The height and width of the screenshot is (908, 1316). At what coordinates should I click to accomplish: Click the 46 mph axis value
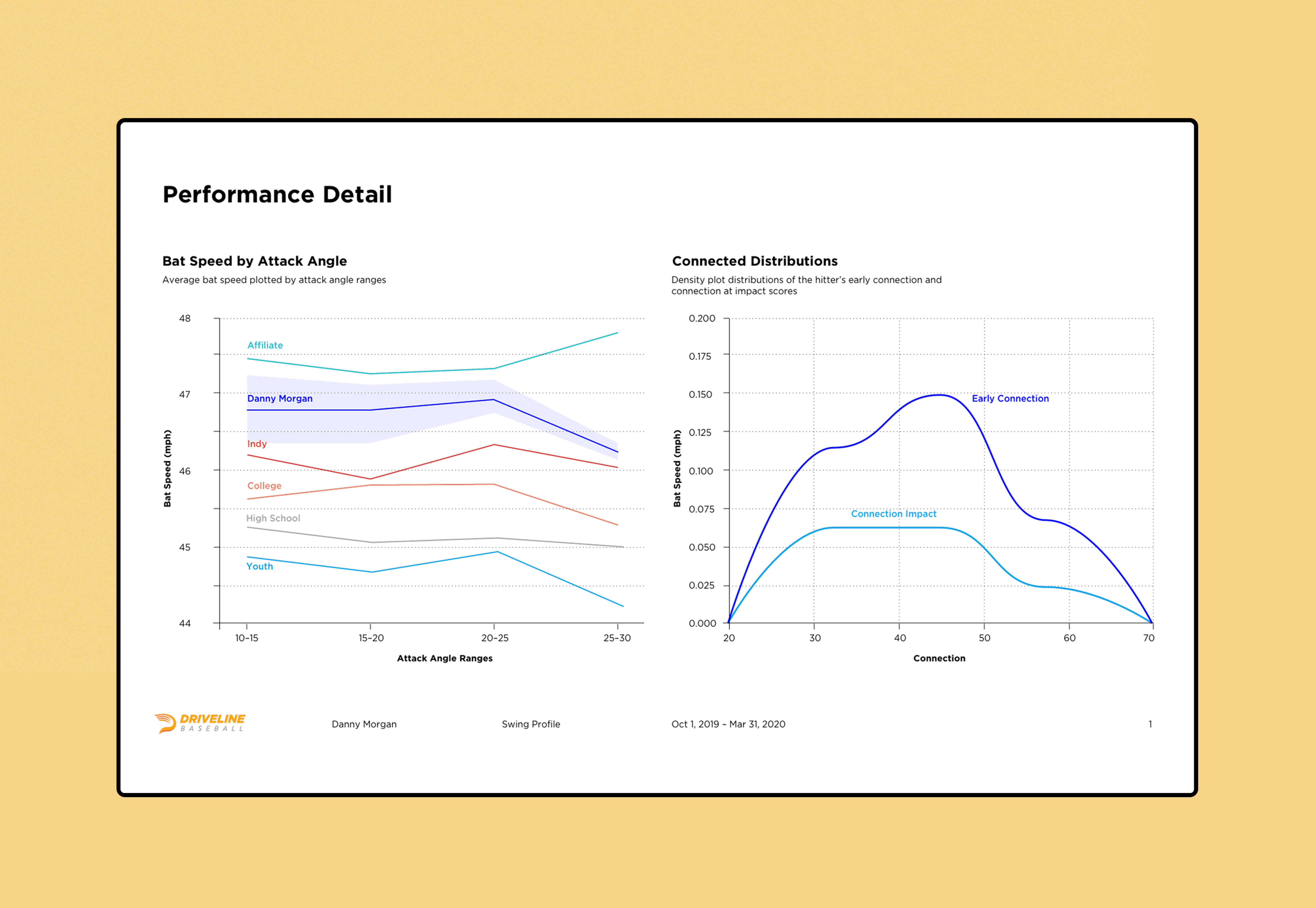[185, 471]
